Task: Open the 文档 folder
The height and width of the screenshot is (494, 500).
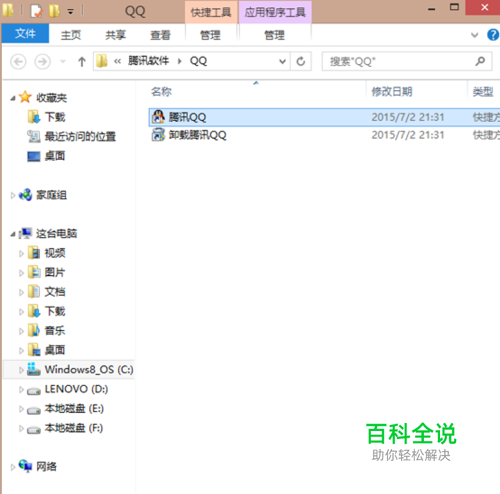Action: pyautogui.click(x=55, y=292)
